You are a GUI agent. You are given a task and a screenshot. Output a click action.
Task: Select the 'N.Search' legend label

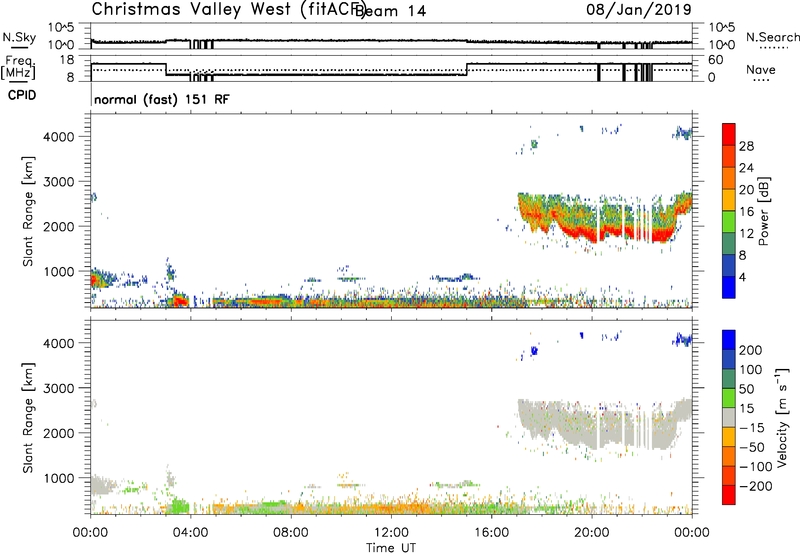(772, 37)
